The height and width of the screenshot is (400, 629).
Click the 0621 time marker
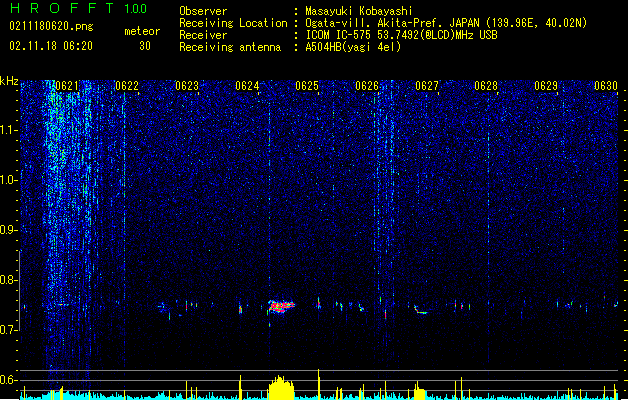(67, 86)
